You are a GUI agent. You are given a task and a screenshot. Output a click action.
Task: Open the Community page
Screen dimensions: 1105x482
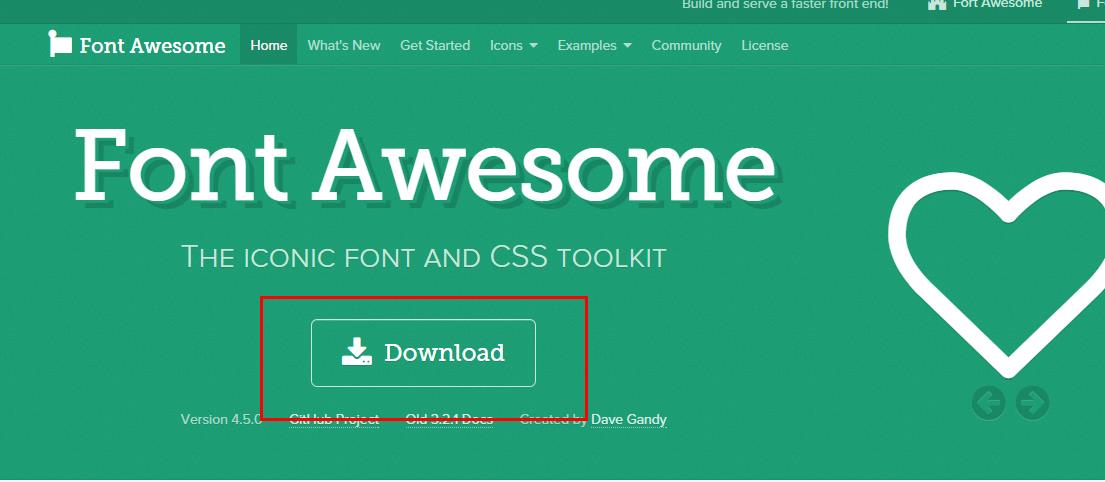tap(686, 46)
